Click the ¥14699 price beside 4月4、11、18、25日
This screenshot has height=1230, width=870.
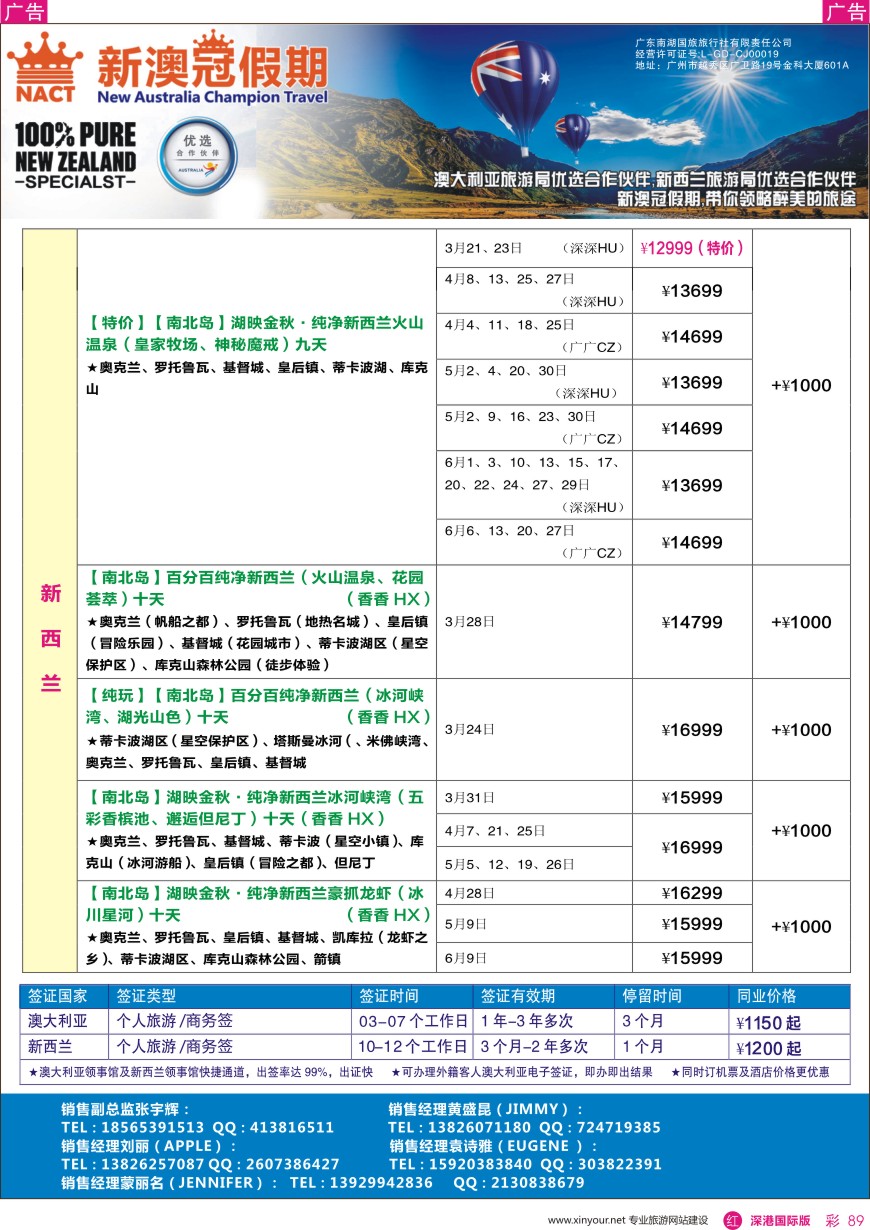point(692,337)
